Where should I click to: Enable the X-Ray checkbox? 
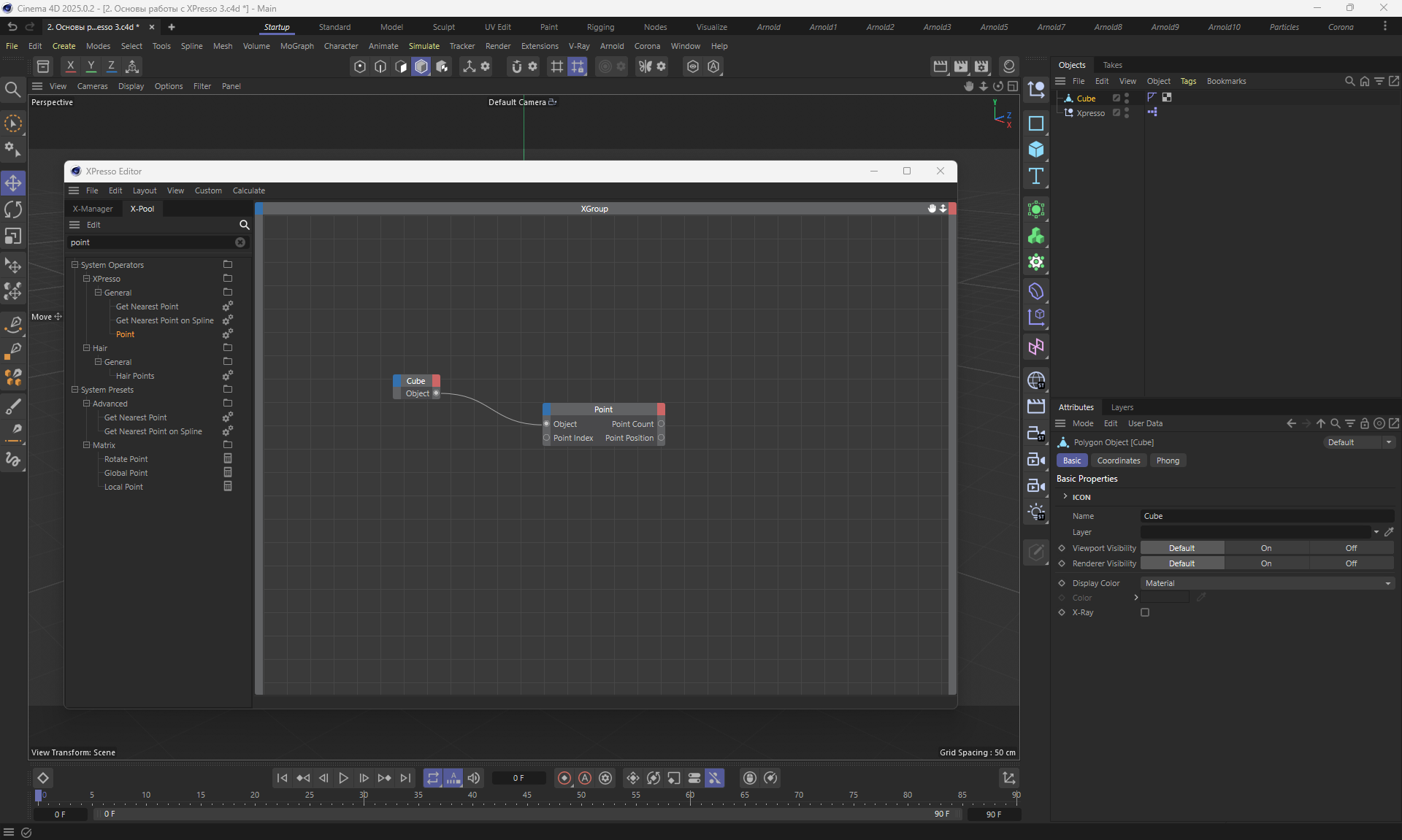[x=1145, y=612]
